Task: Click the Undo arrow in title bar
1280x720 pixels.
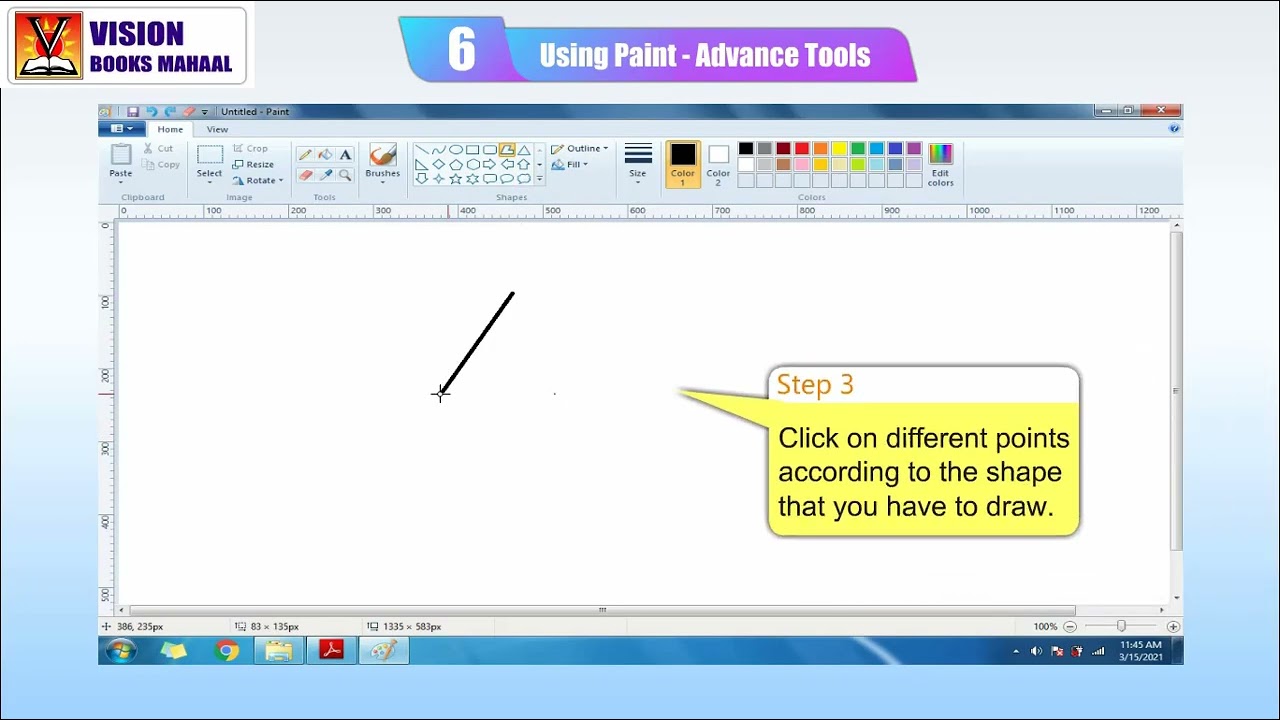Action: (152, 112)
